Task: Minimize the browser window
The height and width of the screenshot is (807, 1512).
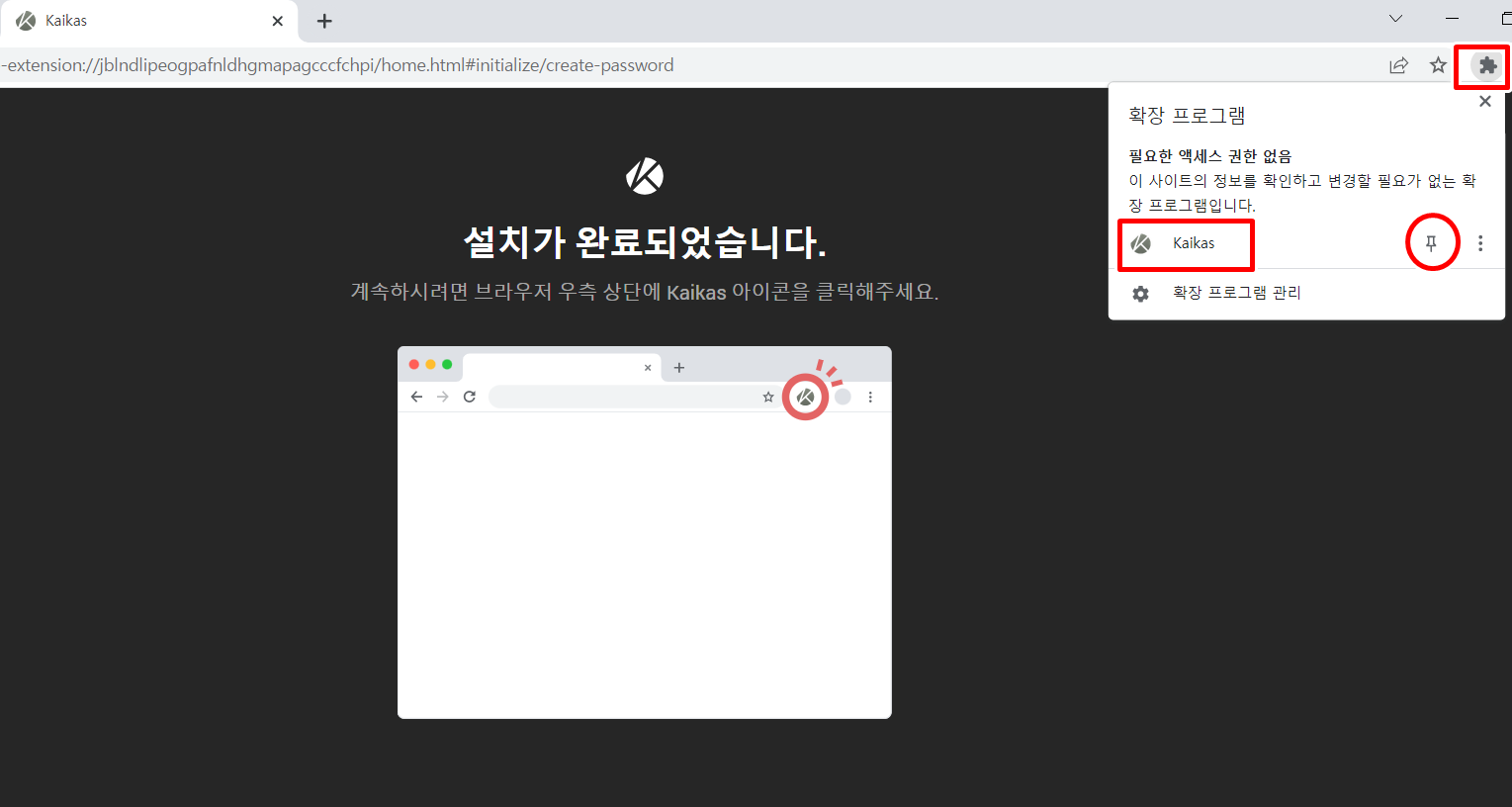Action: pyautogui.click(x=1452, y=19)
